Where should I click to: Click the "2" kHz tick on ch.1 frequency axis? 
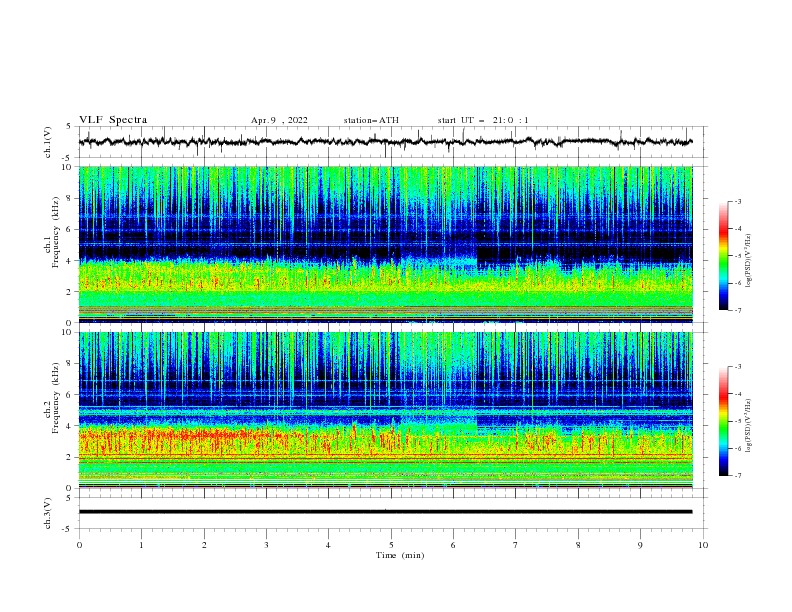coord(69,292)
